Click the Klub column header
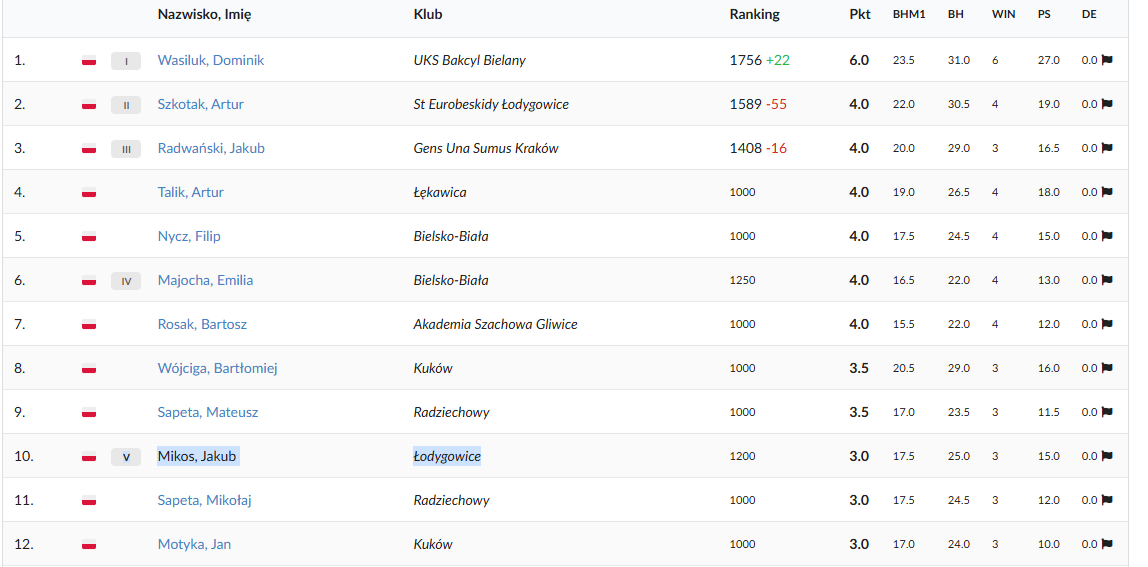This screenshot has height=567, width=1148. point(427,14)
